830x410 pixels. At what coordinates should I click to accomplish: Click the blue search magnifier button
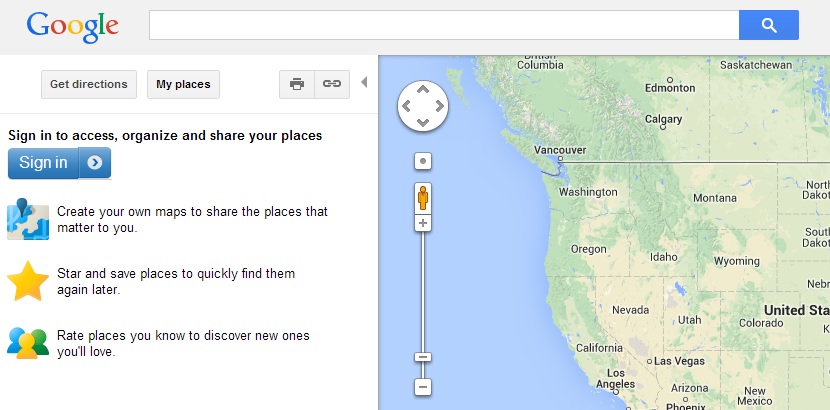click(769, 25)
